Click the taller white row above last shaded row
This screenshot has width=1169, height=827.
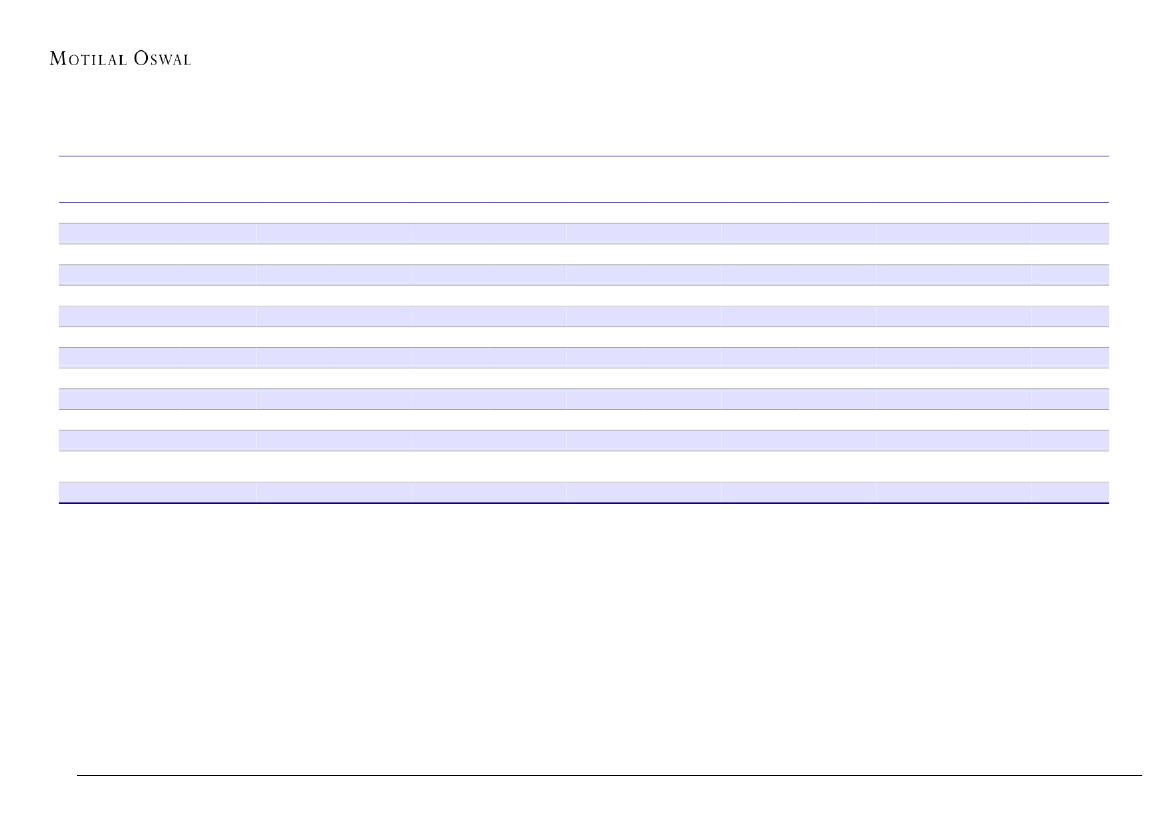tap(584, 466)
